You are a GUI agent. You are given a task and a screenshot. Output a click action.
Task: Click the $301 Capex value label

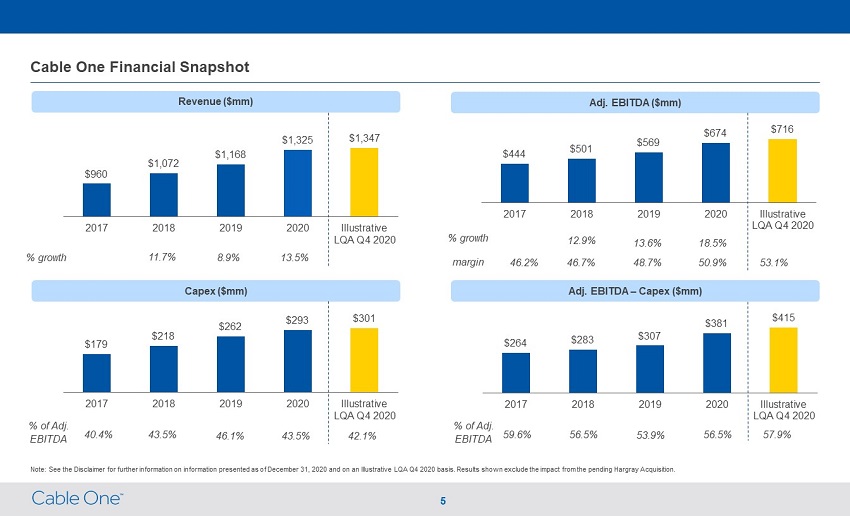[x=364, y=318]
